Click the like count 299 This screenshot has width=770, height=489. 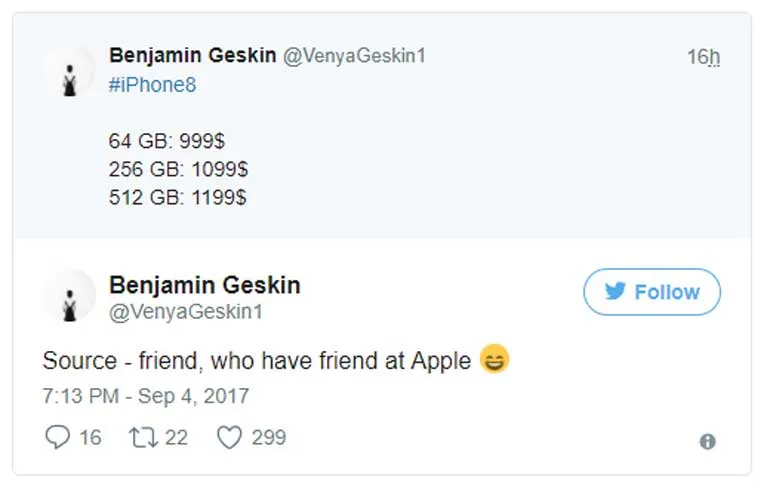[269, 437]
